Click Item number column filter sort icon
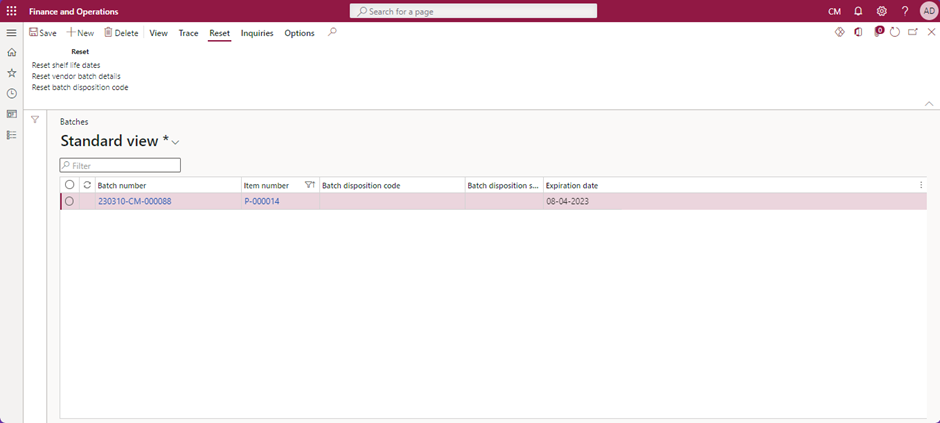 (310, 185)
